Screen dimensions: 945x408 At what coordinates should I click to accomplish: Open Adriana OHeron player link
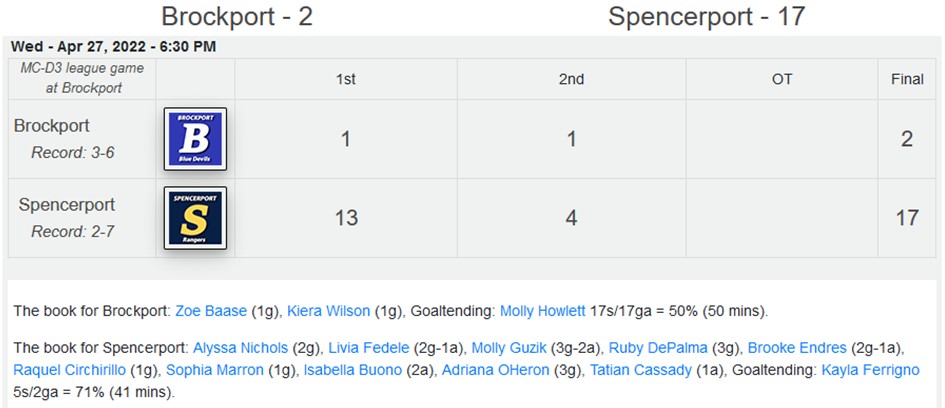tap(496, 370)
